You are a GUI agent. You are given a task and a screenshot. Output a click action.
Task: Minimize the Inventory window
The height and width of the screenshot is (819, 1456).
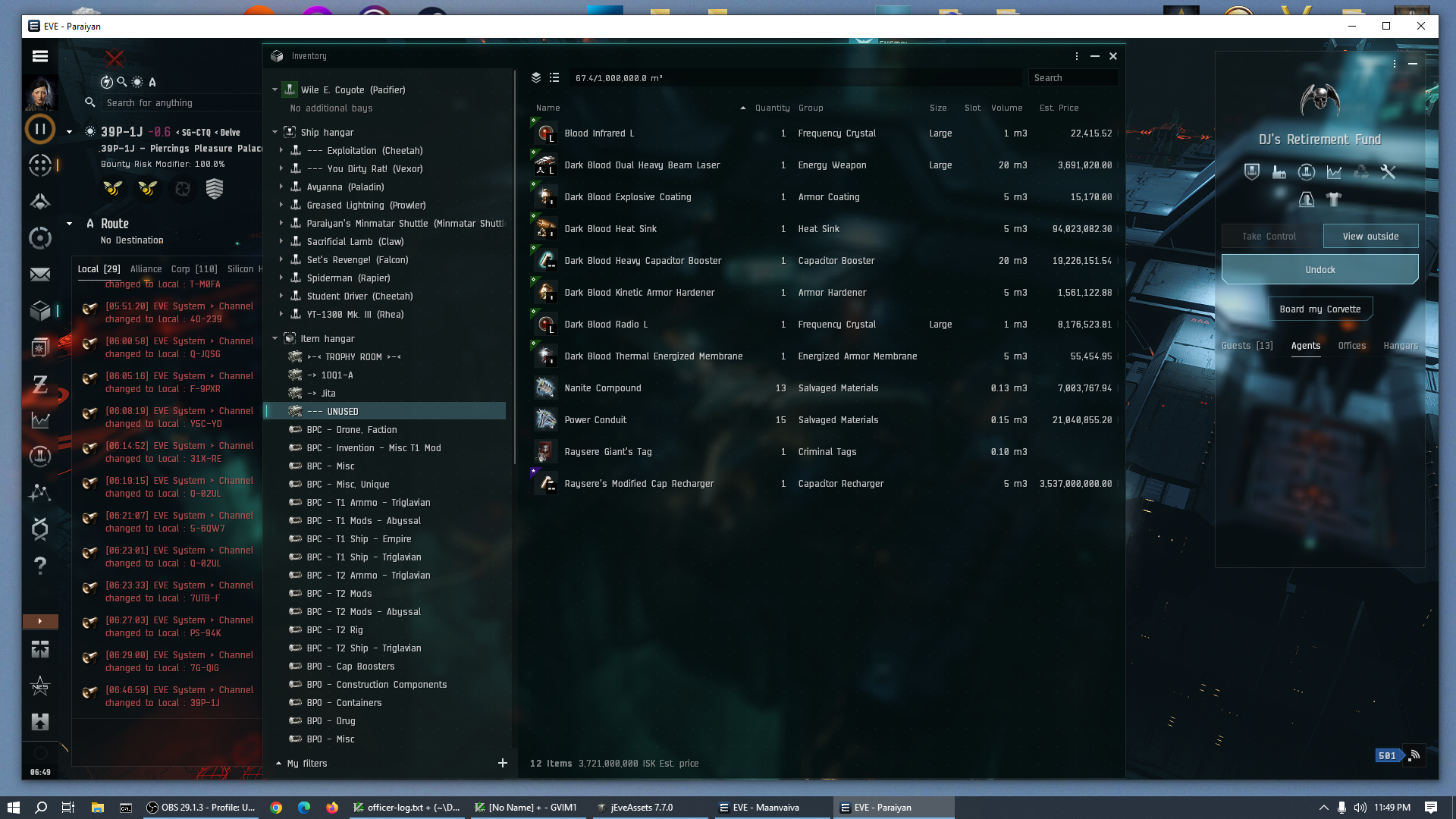tap(1095, 56)
